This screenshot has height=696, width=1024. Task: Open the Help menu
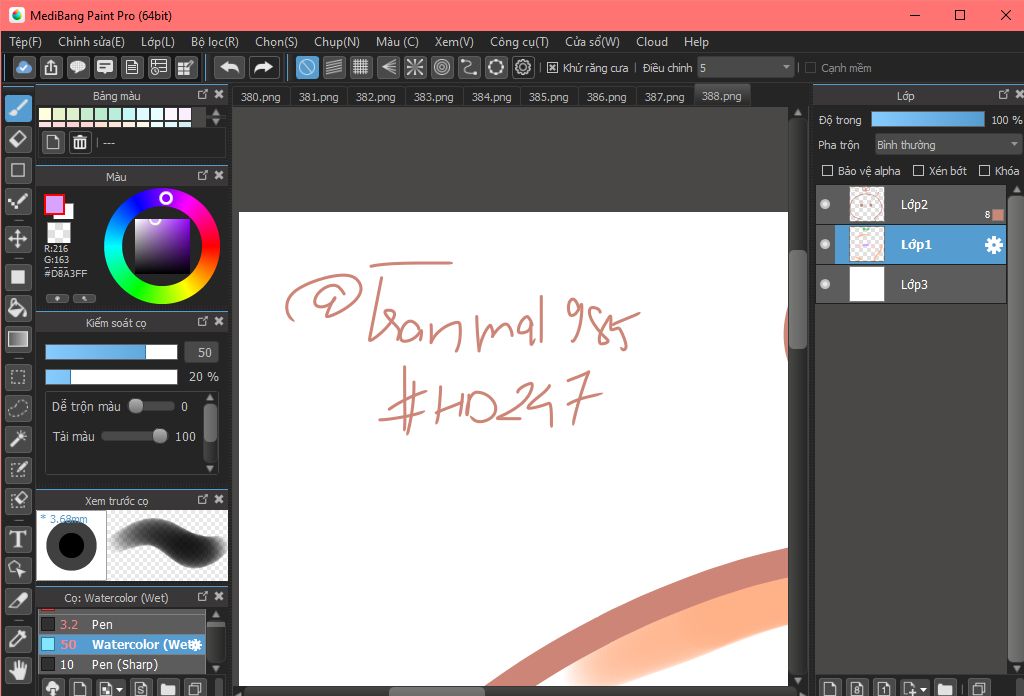click(696, 42)
